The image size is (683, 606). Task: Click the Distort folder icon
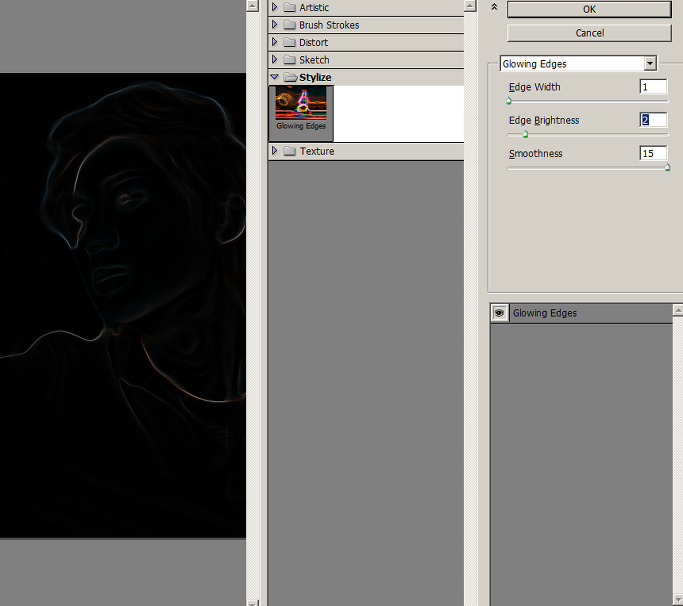pyautogui.click(x=289, y=42)
